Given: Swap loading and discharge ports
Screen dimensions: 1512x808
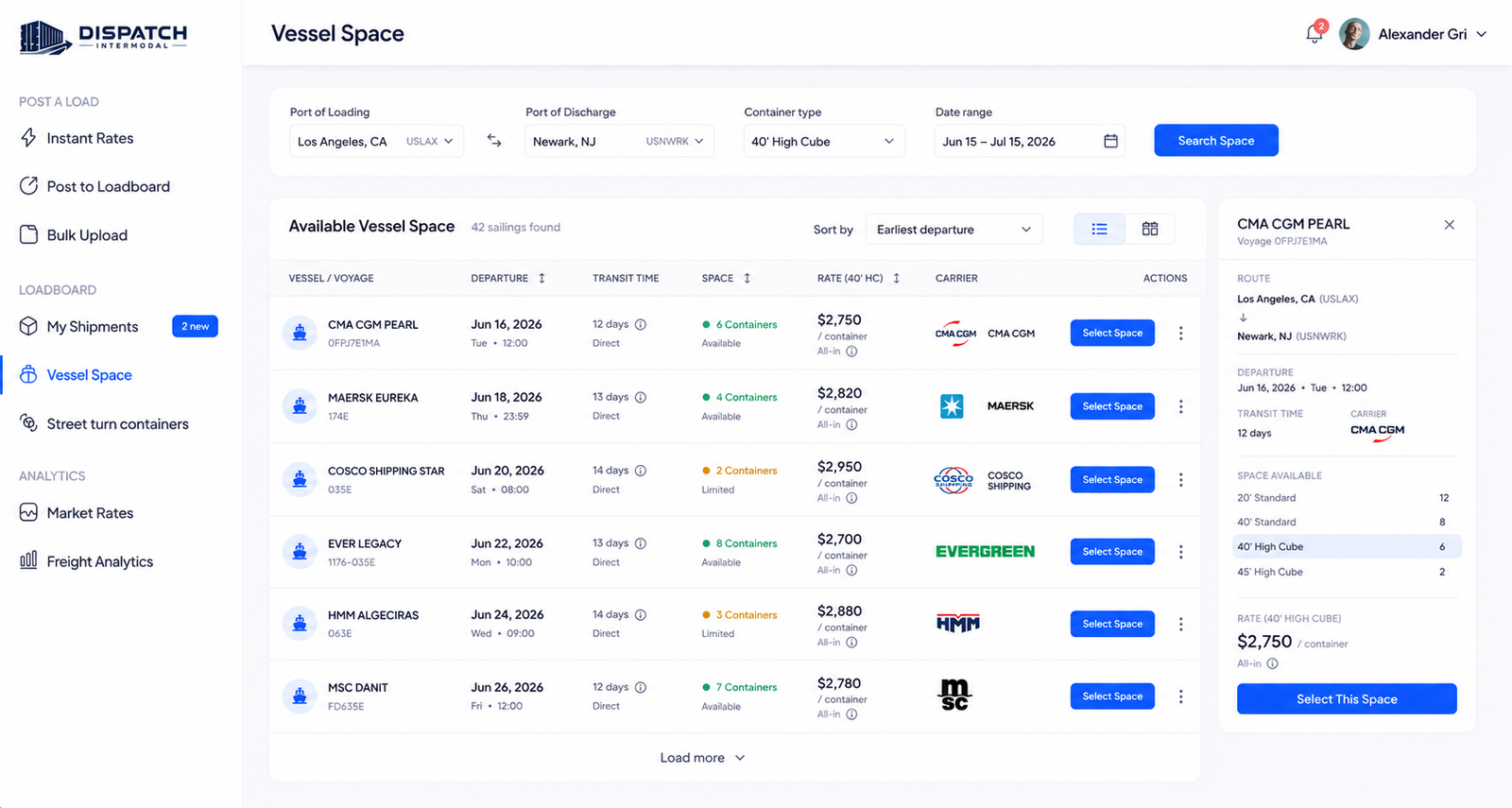Looking at the screenshot, I should (x=494, y=141).
